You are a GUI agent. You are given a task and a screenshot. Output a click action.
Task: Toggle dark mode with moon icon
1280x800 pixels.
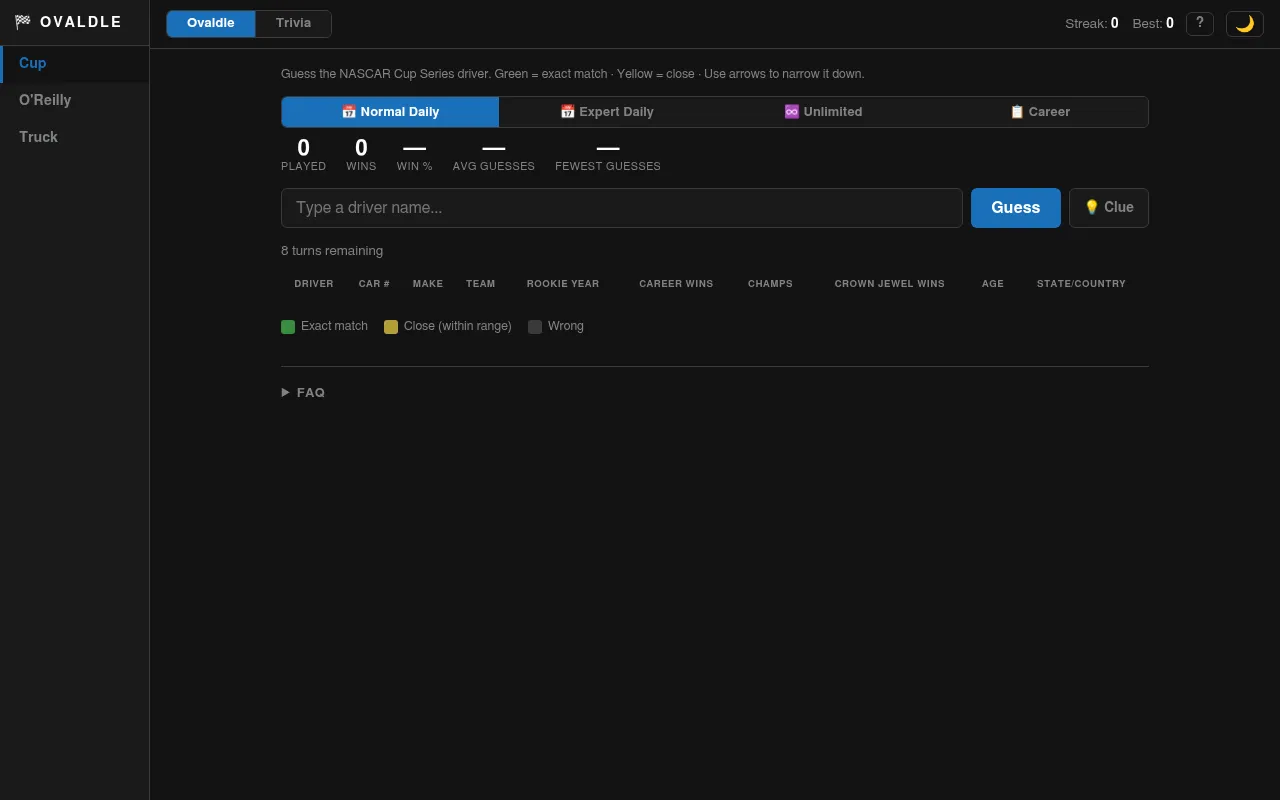1245,24
